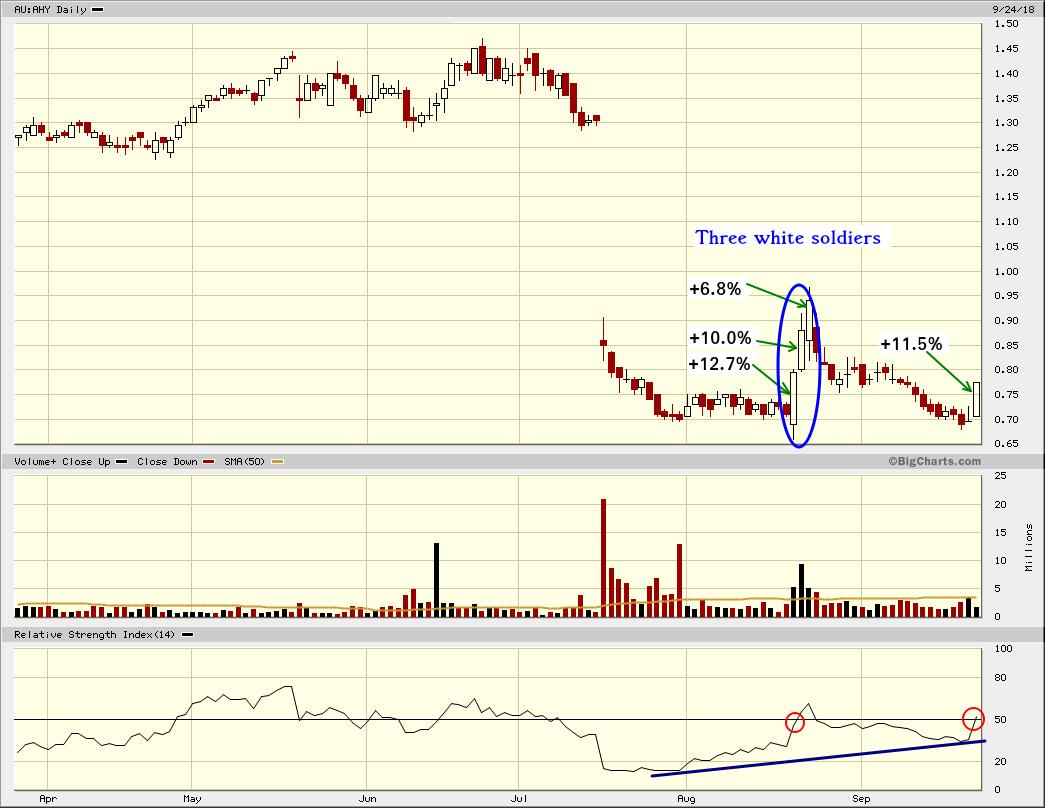
Task: Click the Volume+ Close Up legend label
Action: pos(62,461)
